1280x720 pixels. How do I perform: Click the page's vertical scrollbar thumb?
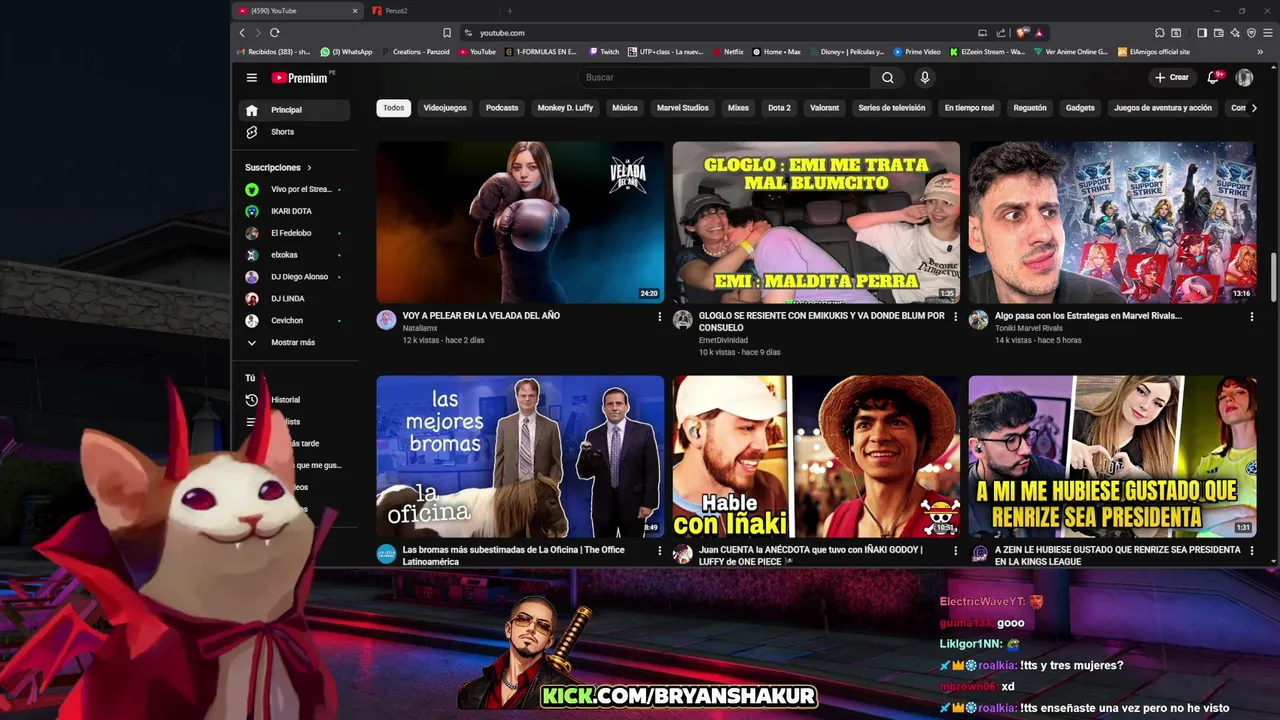[x=1273, y=275]
